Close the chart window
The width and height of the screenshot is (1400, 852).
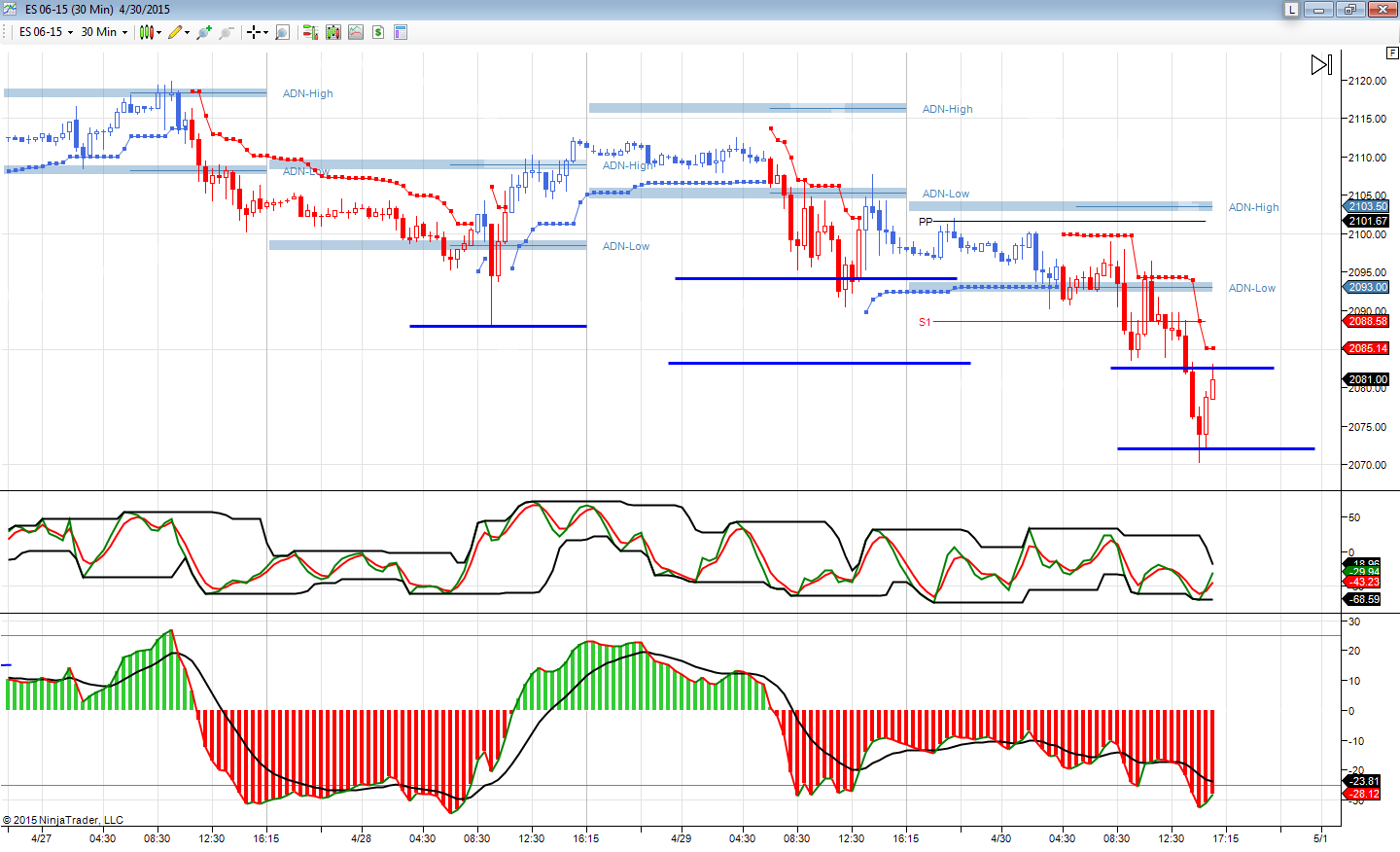tap(1382, 9)
